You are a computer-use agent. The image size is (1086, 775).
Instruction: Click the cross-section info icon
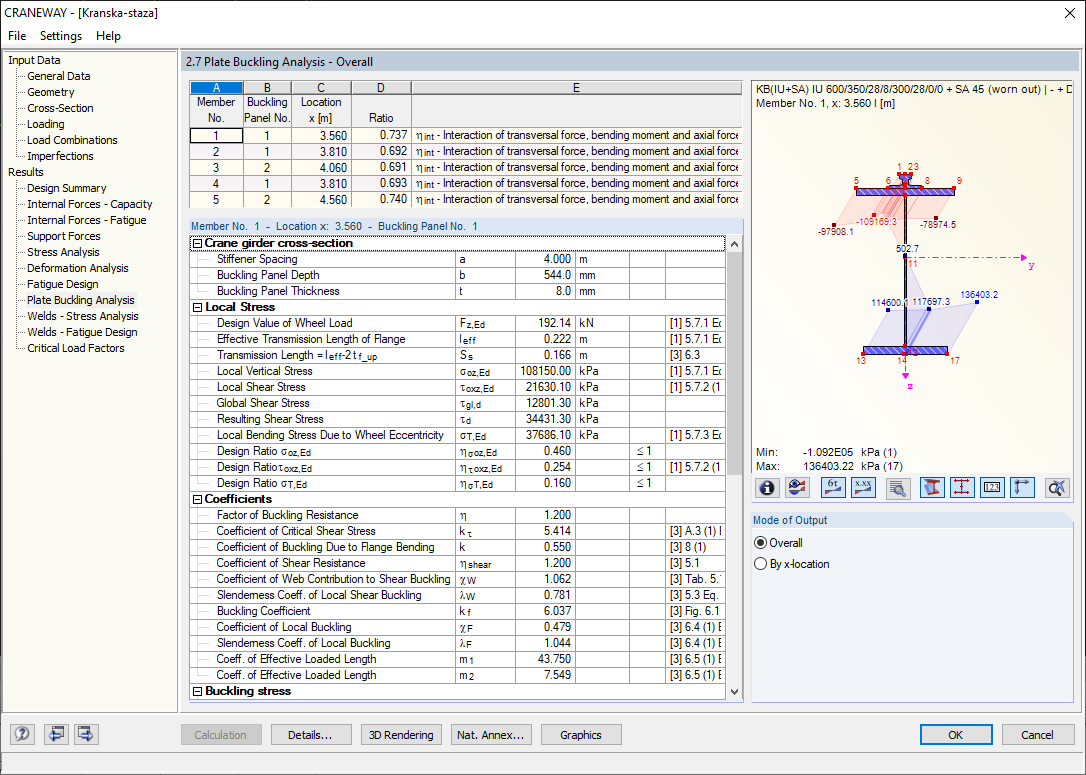click(x=767, y=487)
